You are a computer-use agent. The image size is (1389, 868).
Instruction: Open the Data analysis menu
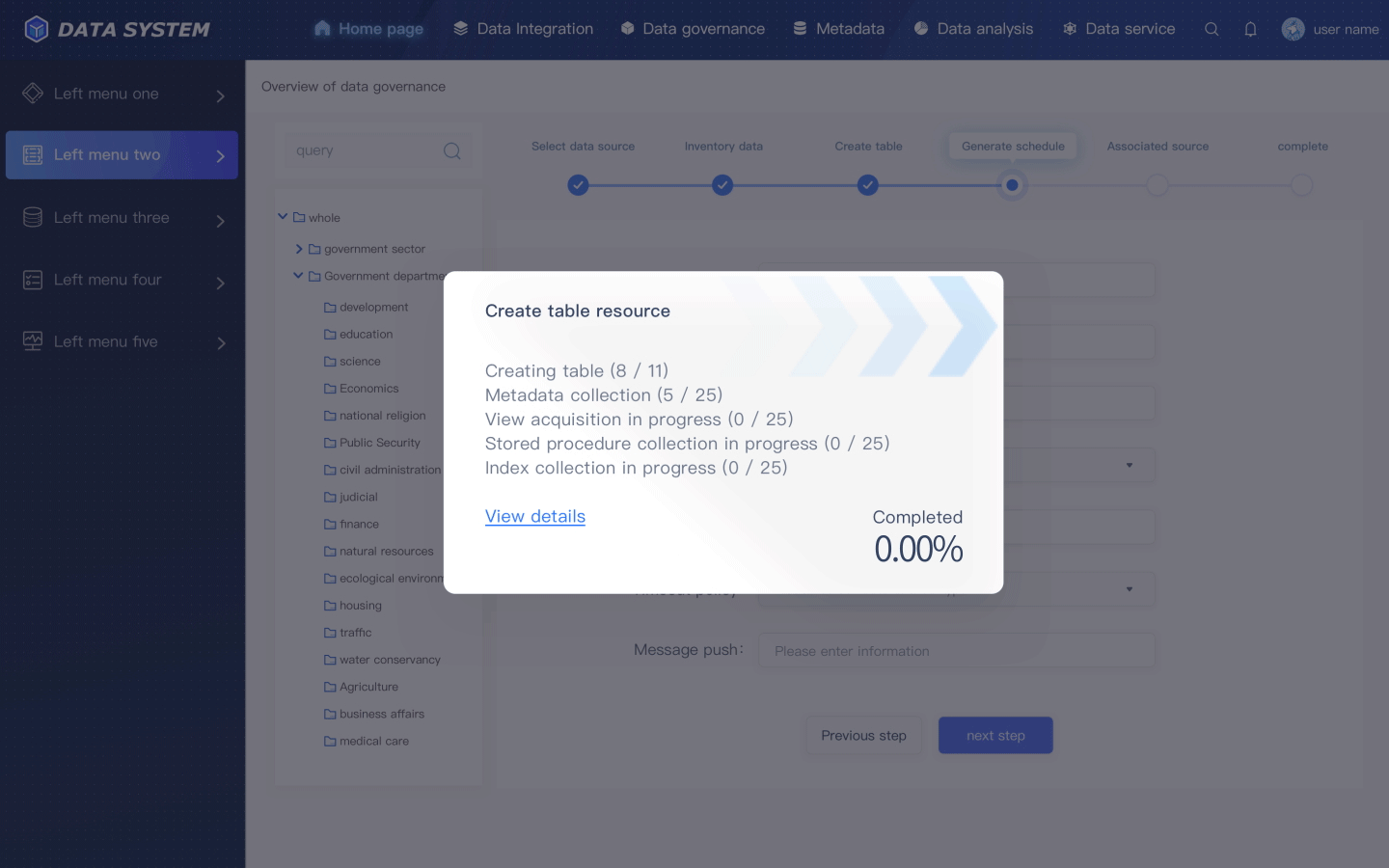coord(973,29)
